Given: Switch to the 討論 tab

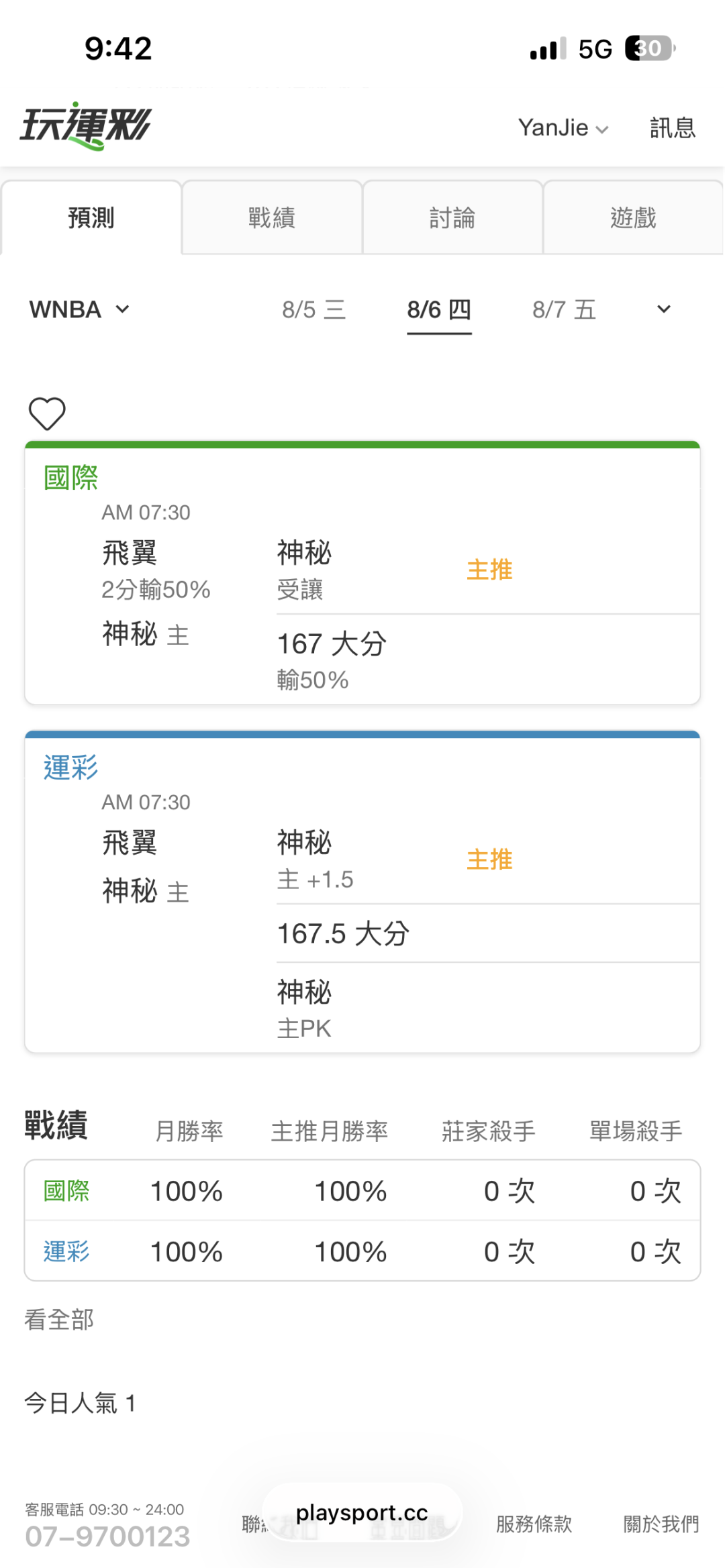Looking at the screenshot, I should [452, 217].
